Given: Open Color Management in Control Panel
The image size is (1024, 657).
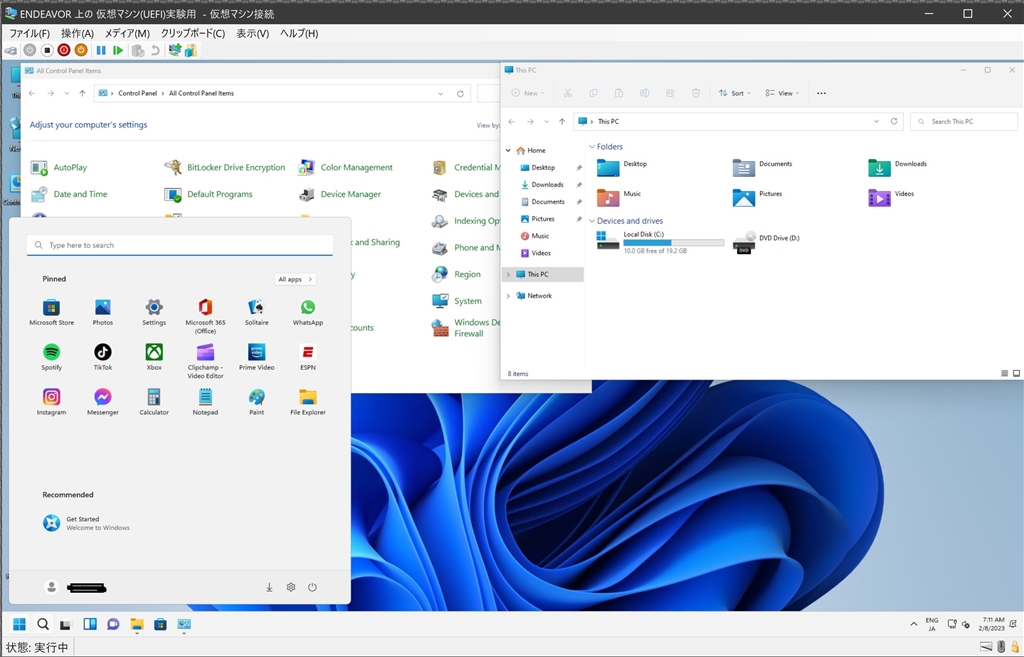Looking at the screenshot, I should [345, 168].
